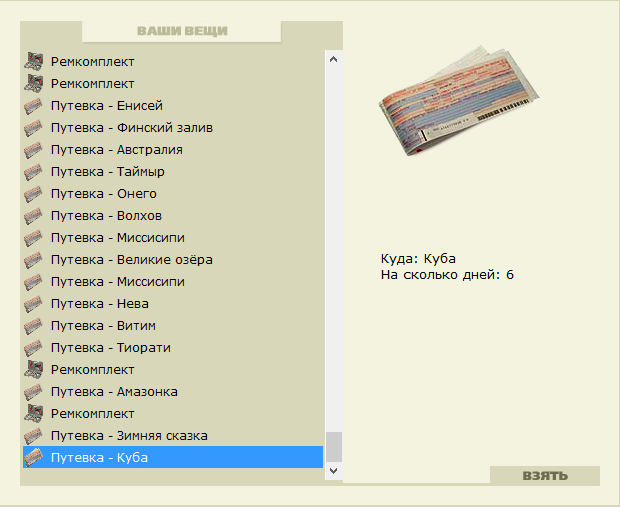The width and height of the screenshot is (620, 507).
Task: Click the large ticket booklet preview image
Action: coord(459,101)
